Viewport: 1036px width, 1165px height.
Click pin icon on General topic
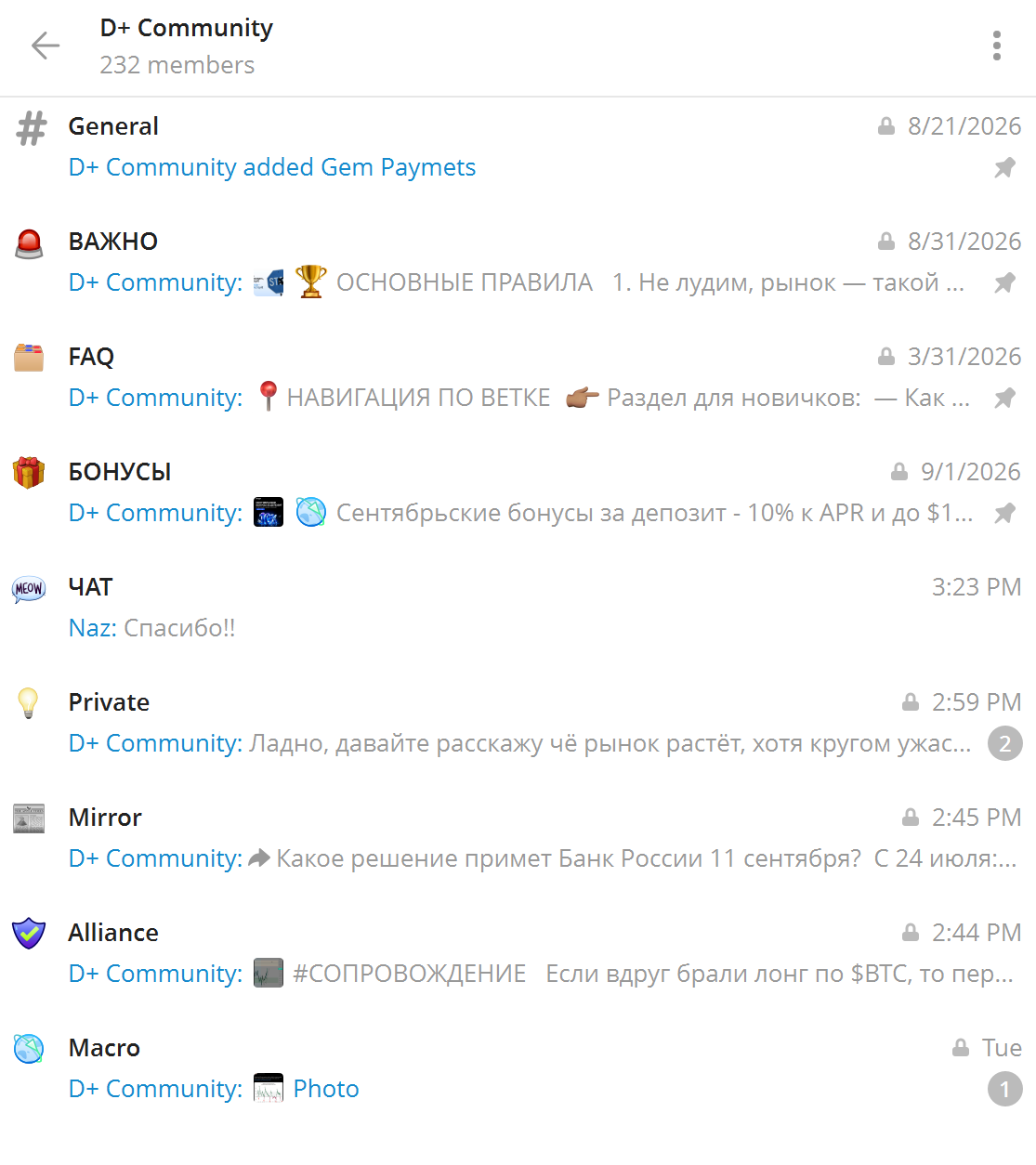coord(1004,168)
